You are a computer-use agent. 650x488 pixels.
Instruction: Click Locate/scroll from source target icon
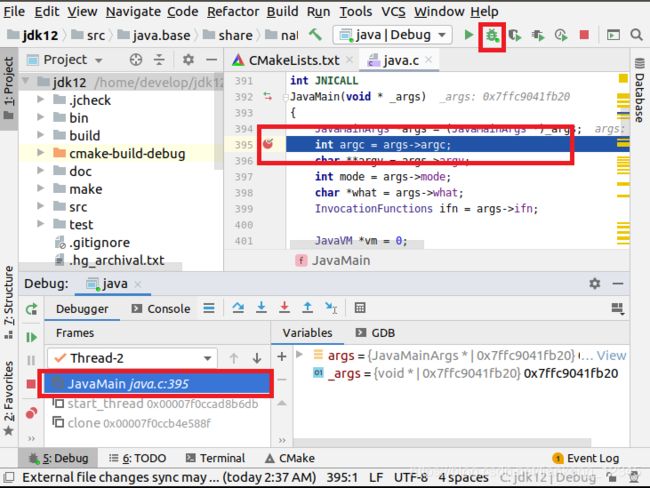pyautogui.click(x=136, y=60)
